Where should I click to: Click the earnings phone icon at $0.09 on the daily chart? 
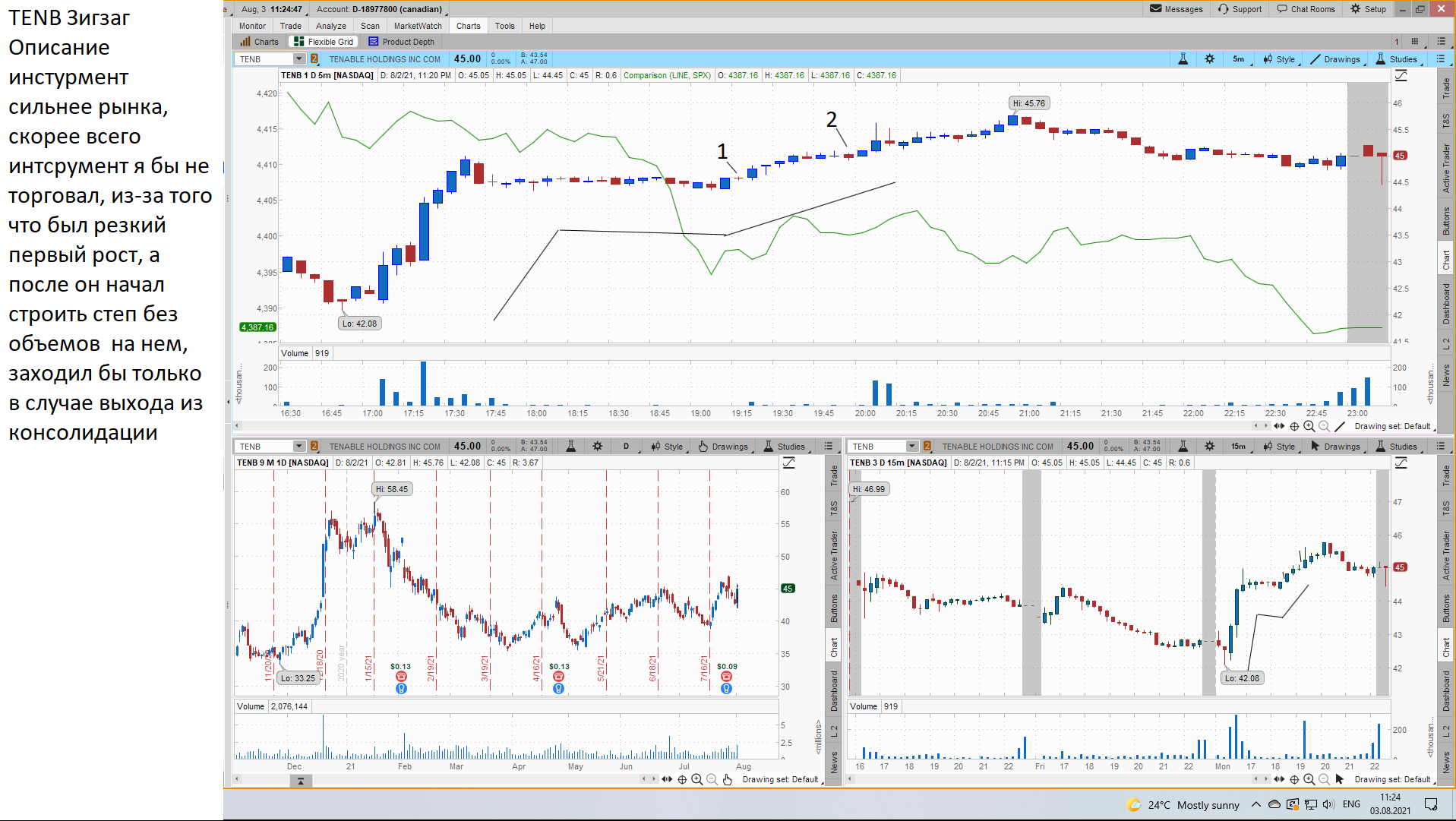click(726, 677)
